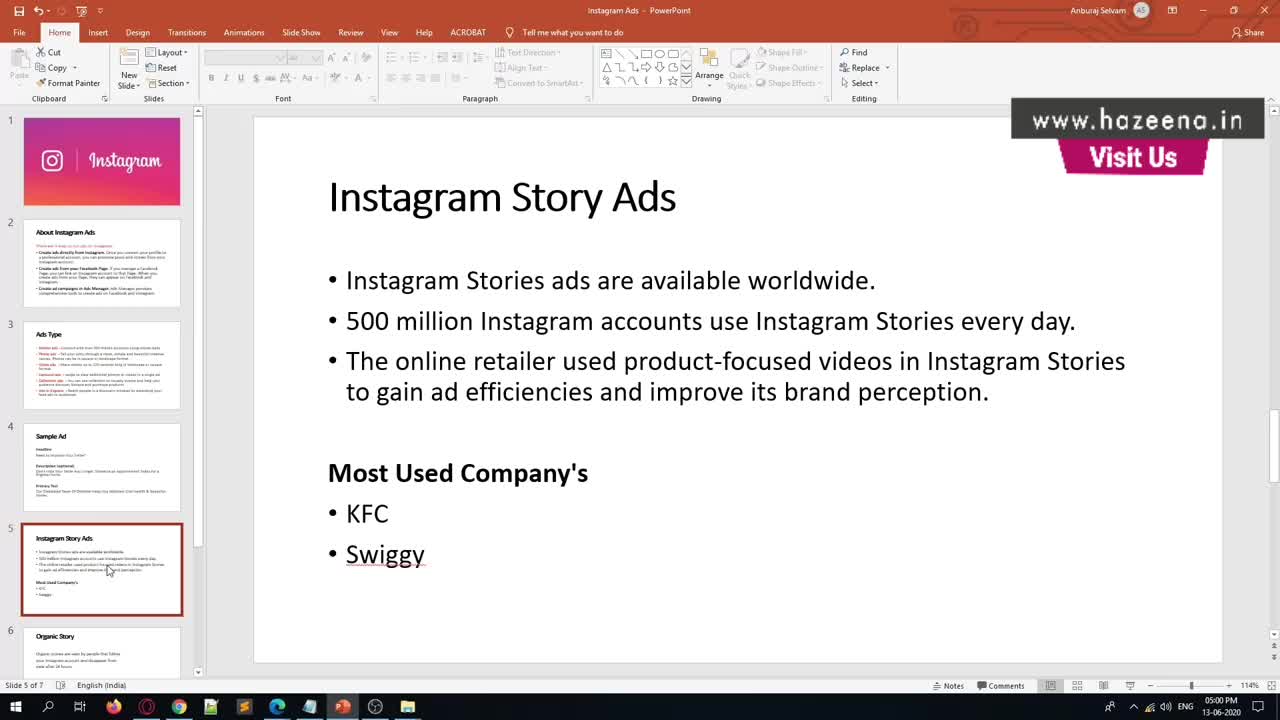Image resolution: width=1280 pixels, height=720 pixels.
Task: Click the Text Direction command
Action: (528, 52)
